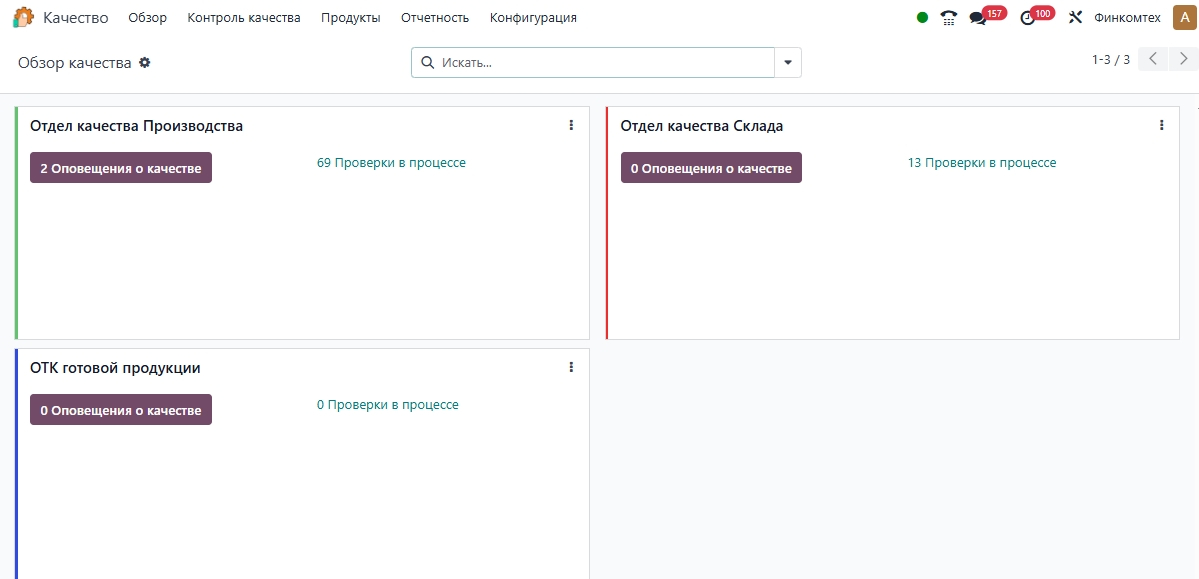Viewport: 1199px width, 579px height.
Task: Go to the next page arrow
Action: [1184, 59]
